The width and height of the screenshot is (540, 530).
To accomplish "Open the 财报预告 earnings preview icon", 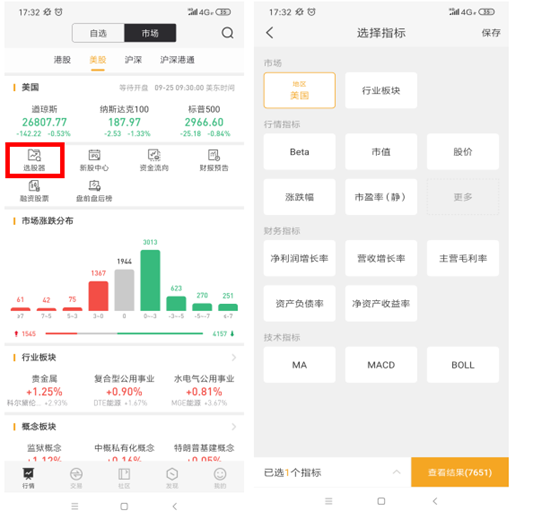I will (x=214, y=160).
